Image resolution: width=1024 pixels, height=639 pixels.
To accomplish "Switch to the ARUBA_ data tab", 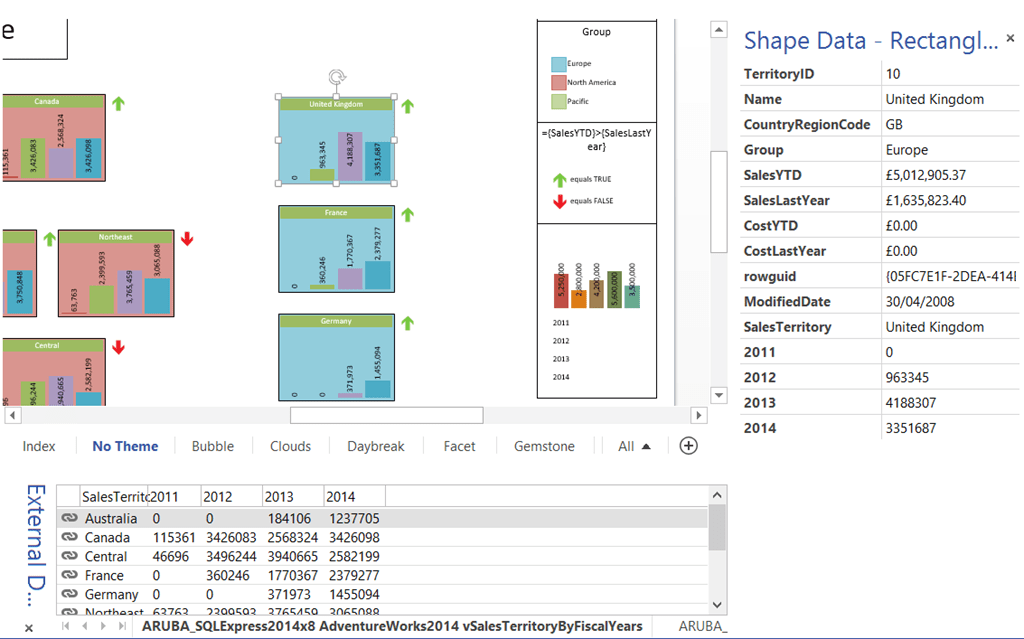I will click(703, 624).
